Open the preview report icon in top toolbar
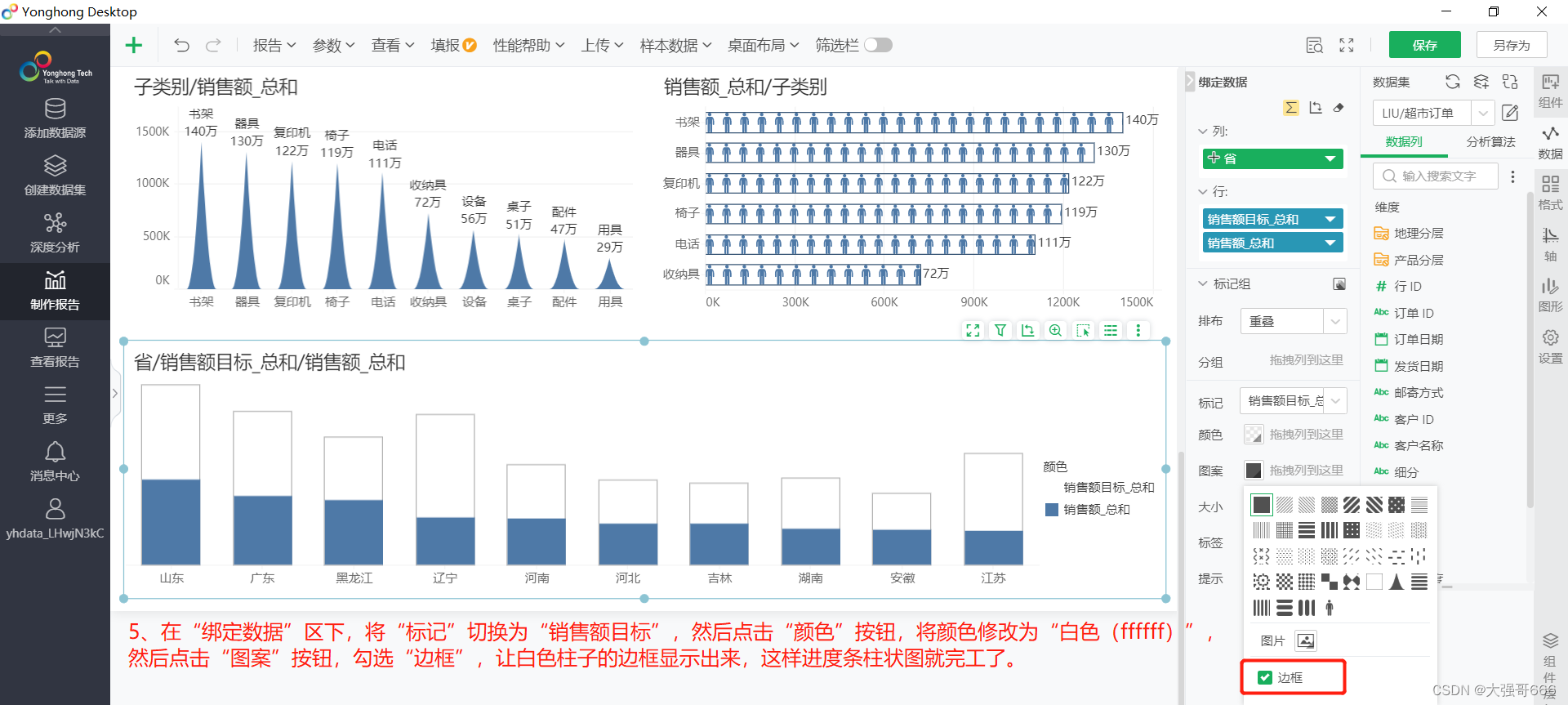The image size is (1568, 705). 1314,45
